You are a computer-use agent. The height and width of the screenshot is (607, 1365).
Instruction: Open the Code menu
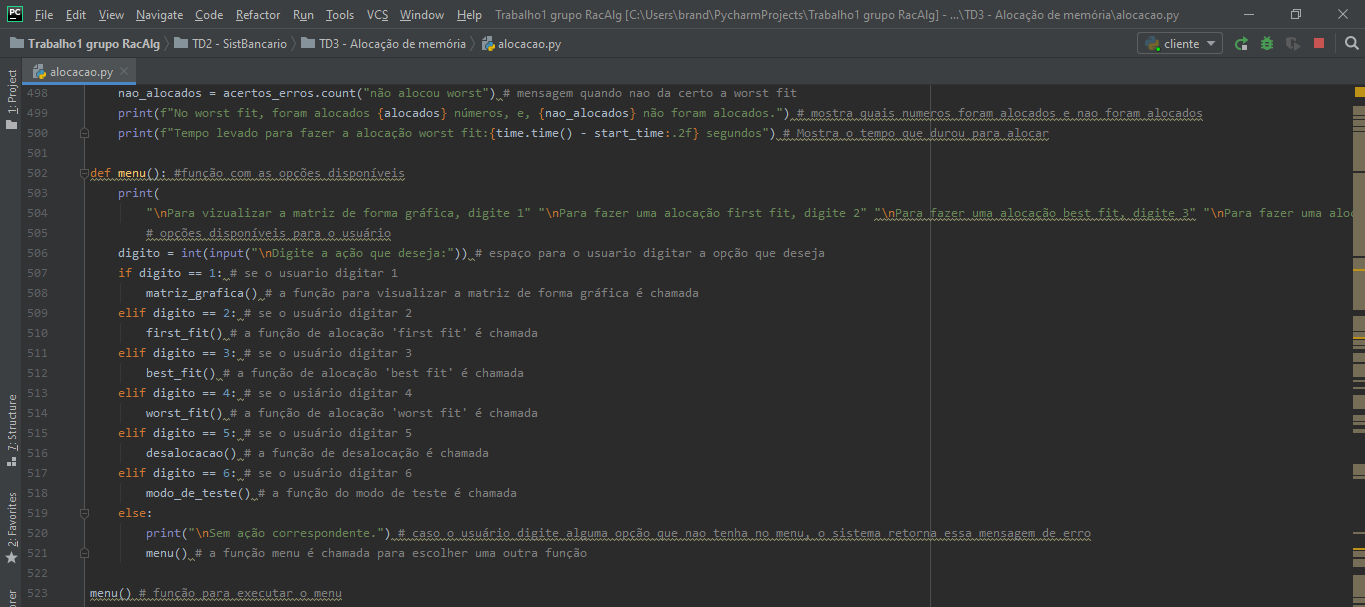(x=209, y=15)
